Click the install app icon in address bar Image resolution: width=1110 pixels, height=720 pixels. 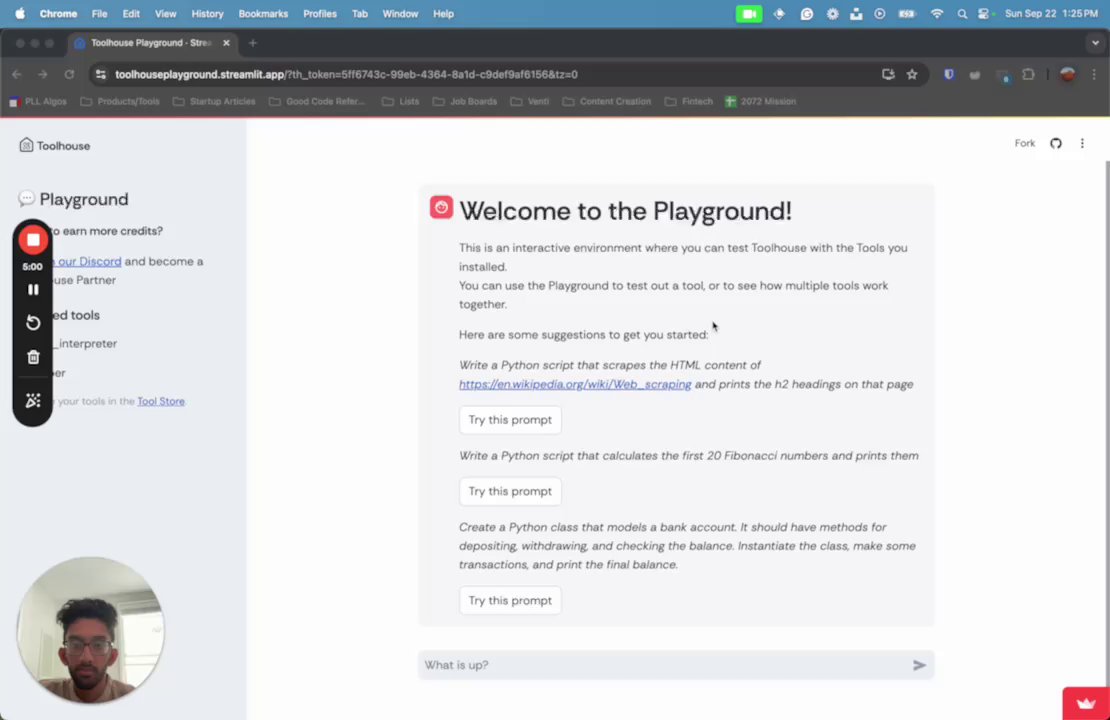888,74
